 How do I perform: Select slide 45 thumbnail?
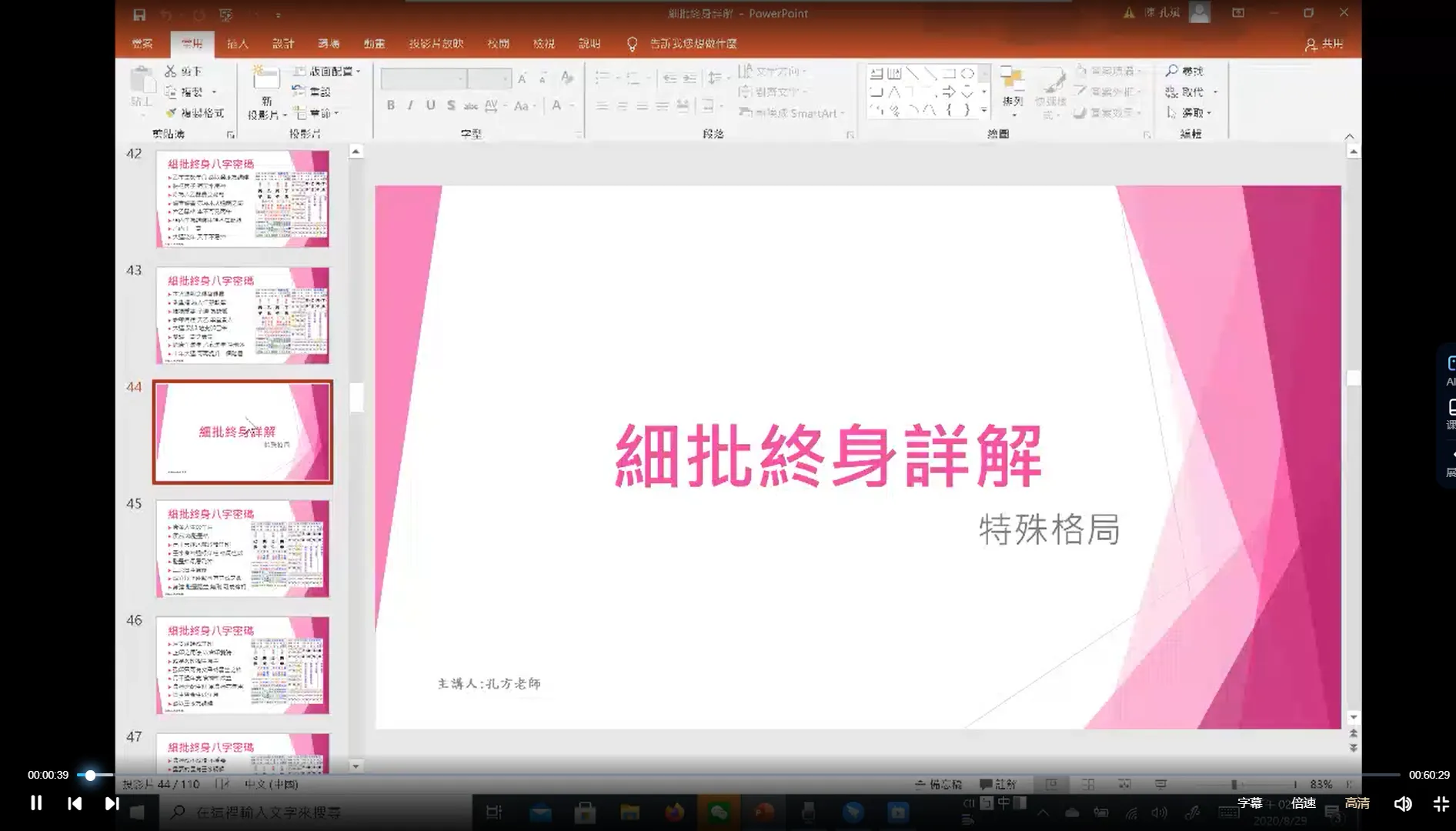point(242,548)
